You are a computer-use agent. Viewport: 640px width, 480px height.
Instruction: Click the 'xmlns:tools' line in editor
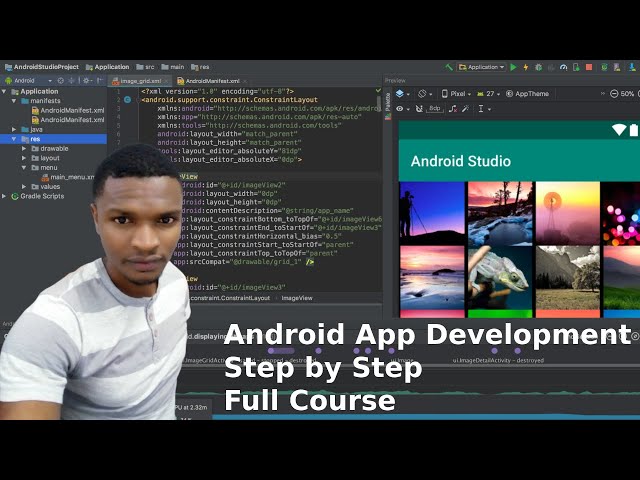(x=249, y=125)
